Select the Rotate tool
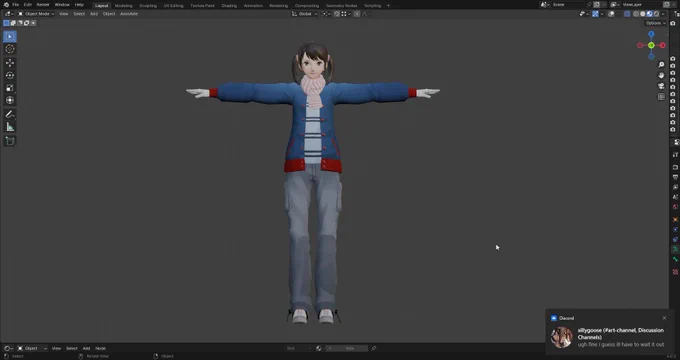 [10, 75]
